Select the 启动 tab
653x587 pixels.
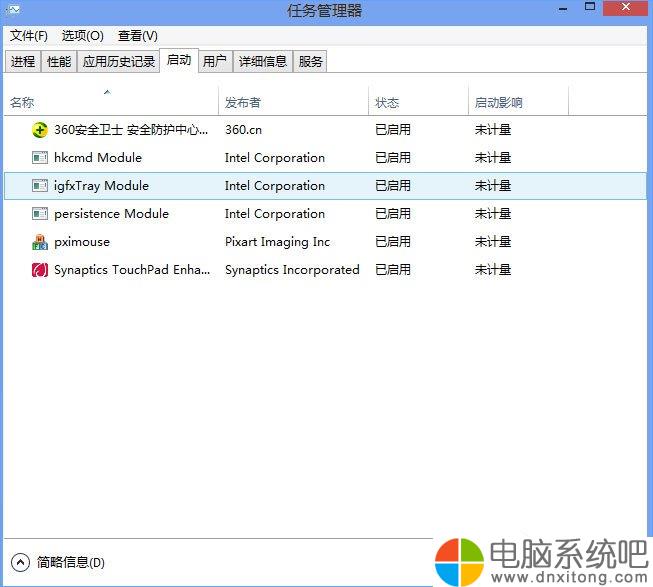click(179, 60)
